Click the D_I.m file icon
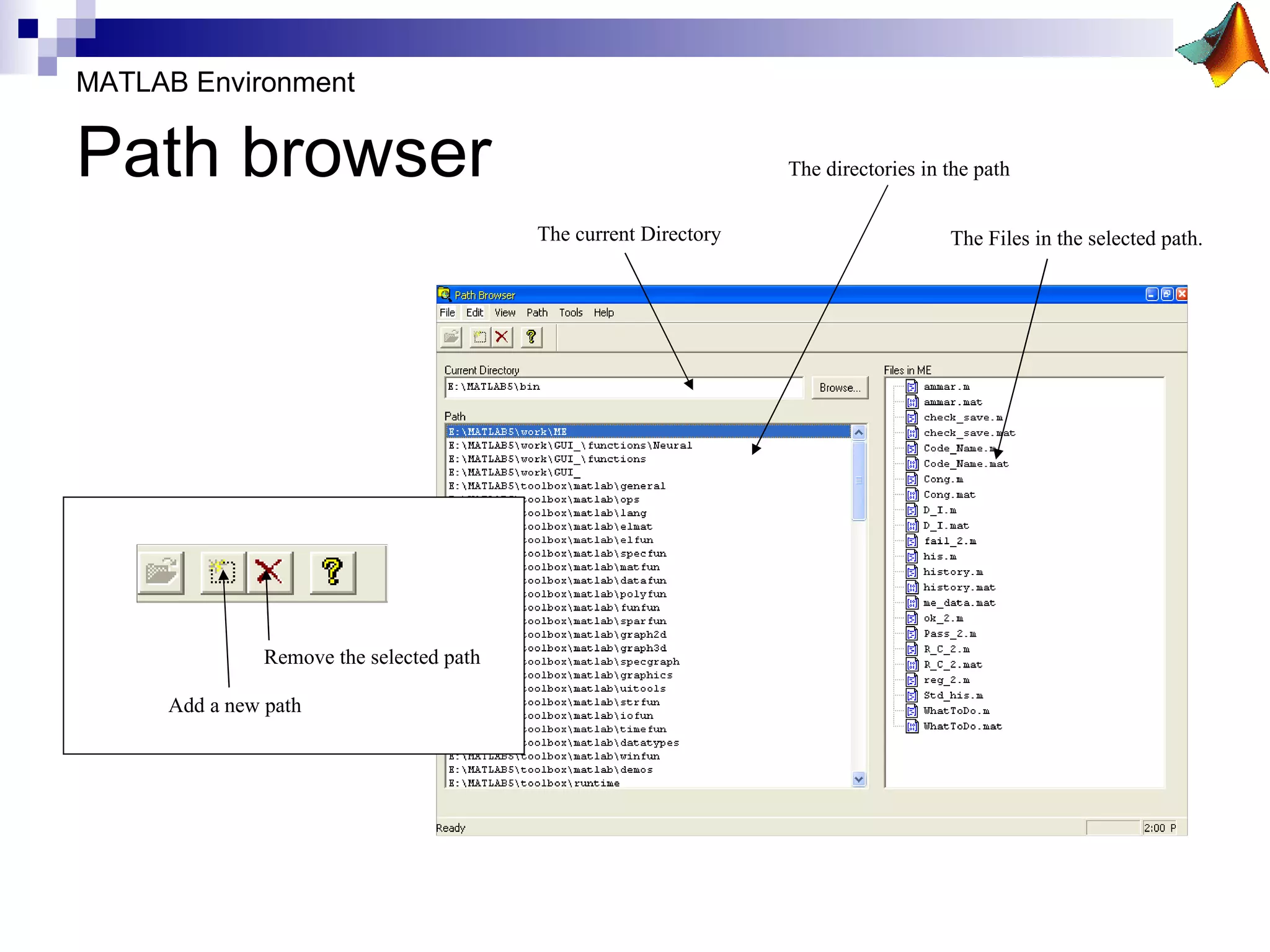The height and width of the screenshot is (952, 1270). click(x=912, y=510)
